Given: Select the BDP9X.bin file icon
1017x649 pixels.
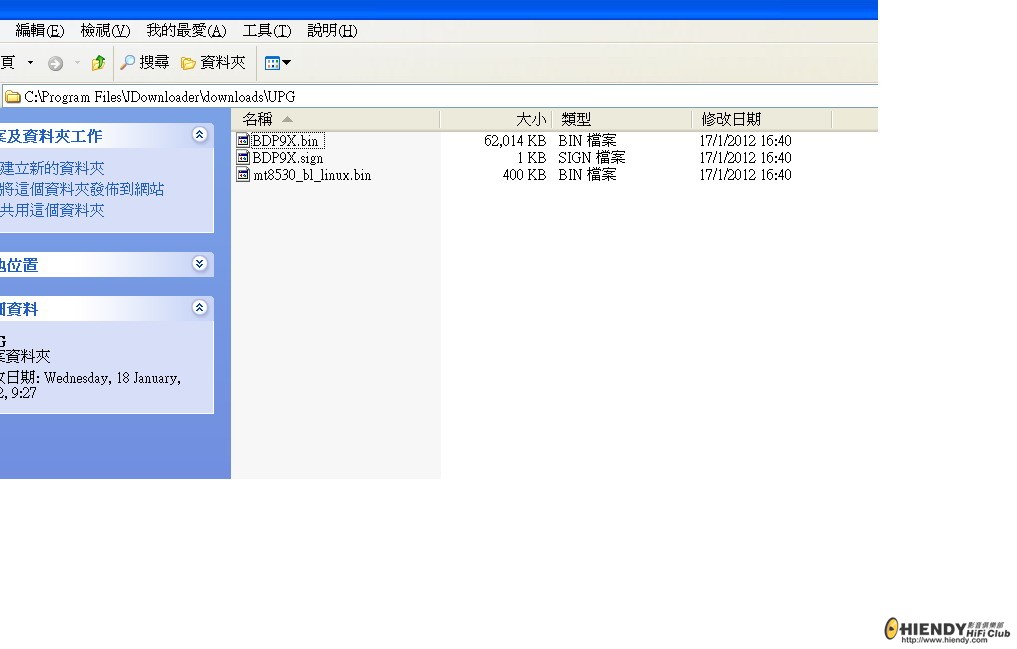Looking at the screenshot, I should coord(243,140).
